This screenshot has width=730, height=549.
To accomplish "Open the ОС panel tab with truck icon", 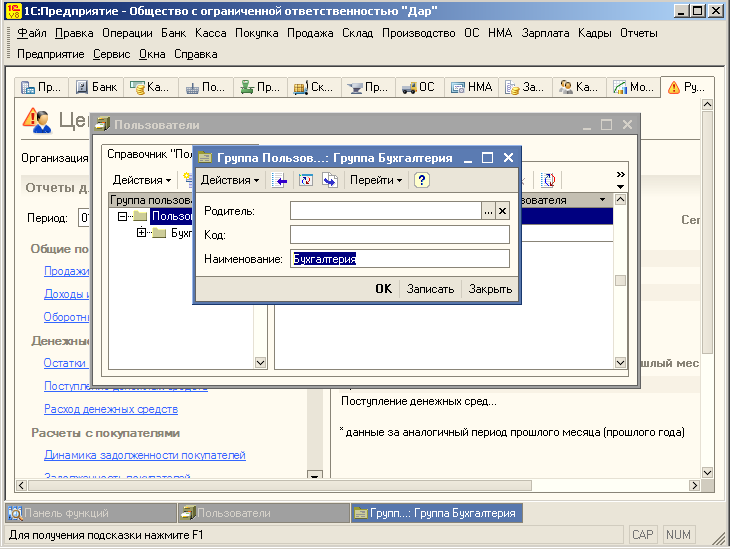I will (419, 87).
